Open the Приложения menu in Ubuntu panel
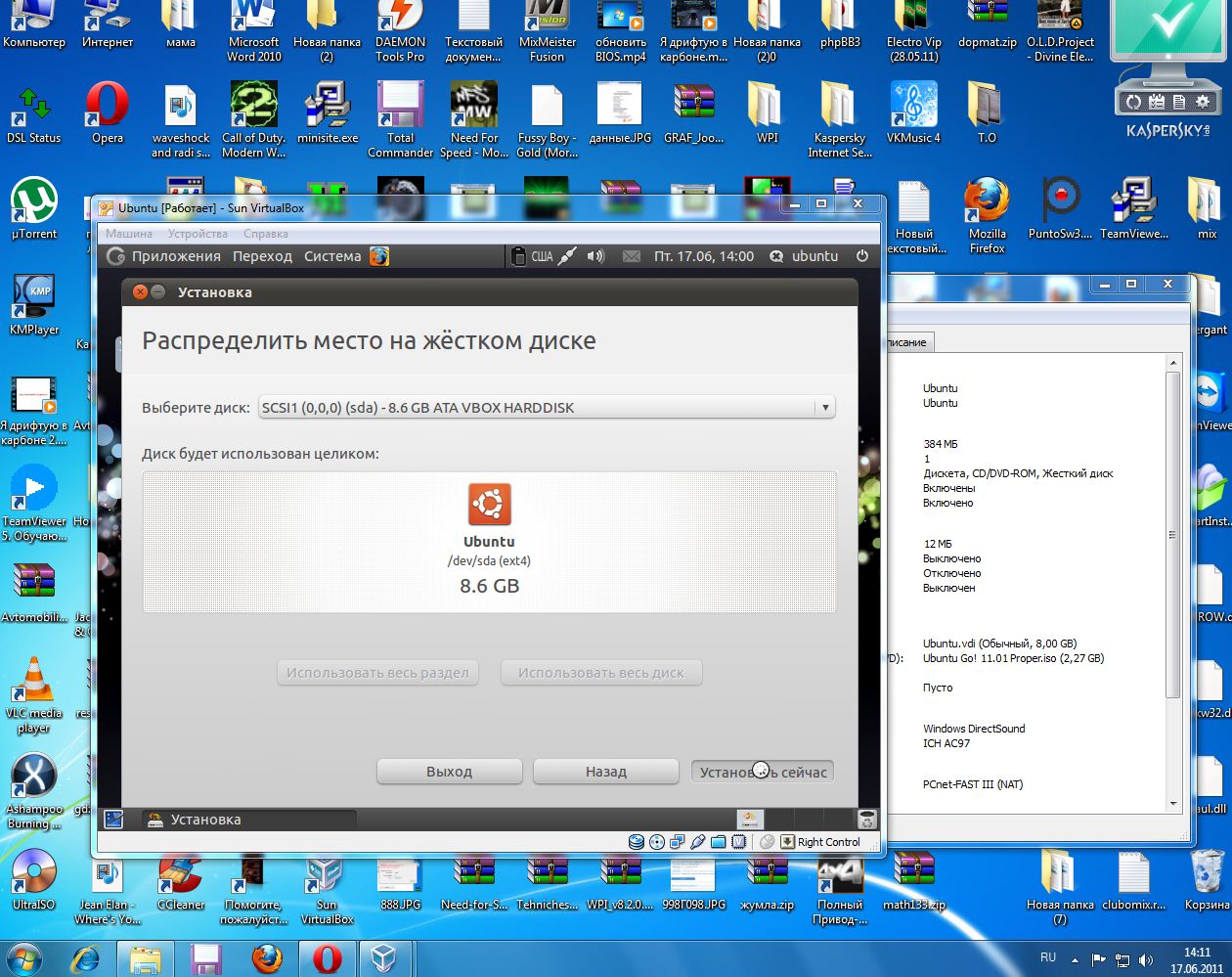This screenshot has height=977, width=1232. 176,256
